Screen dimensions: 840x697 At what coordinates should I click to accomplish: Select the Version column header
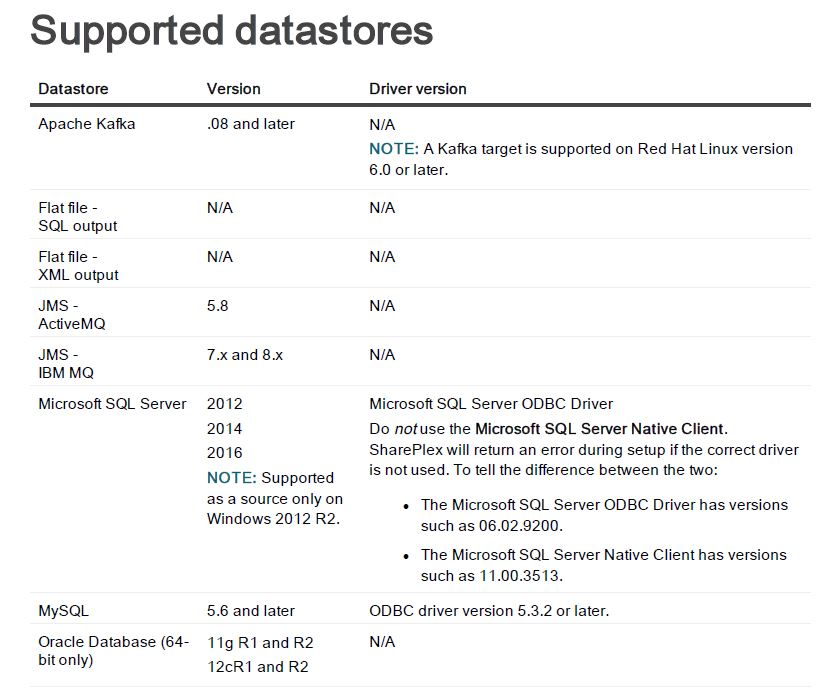234,89
